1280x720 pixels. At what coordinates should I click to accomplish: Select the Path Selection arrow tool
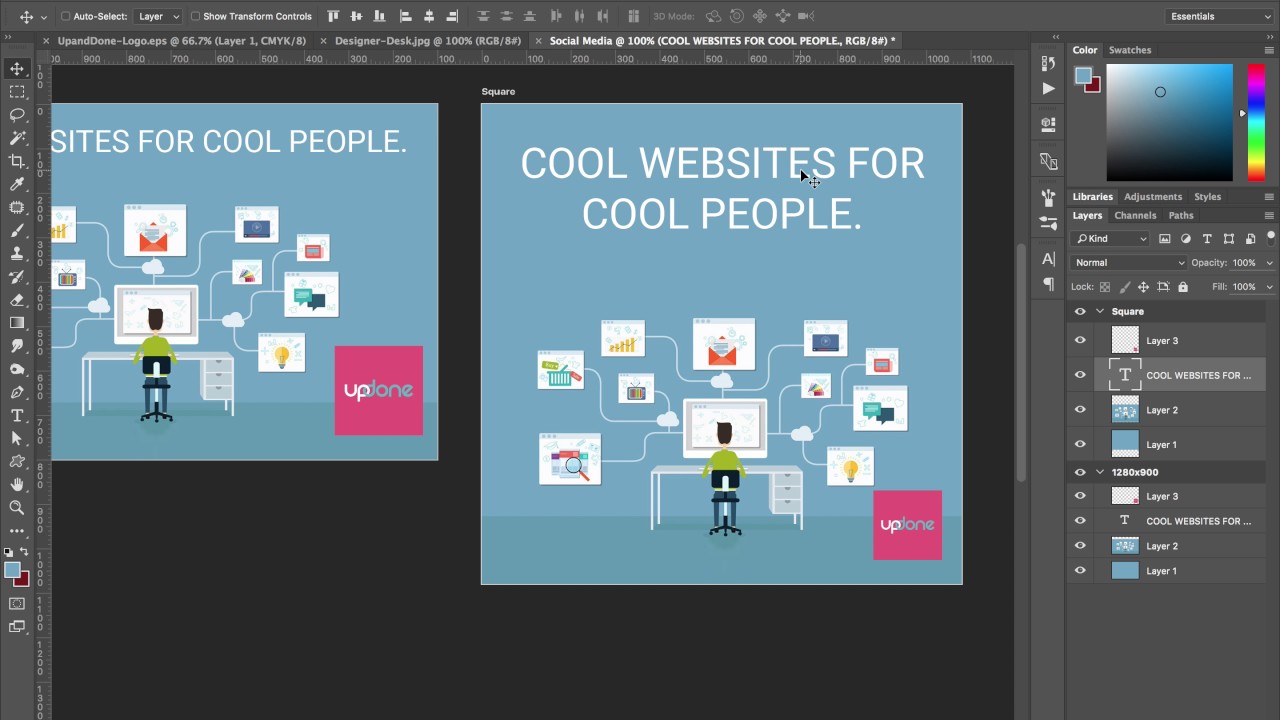coord(17,438)
